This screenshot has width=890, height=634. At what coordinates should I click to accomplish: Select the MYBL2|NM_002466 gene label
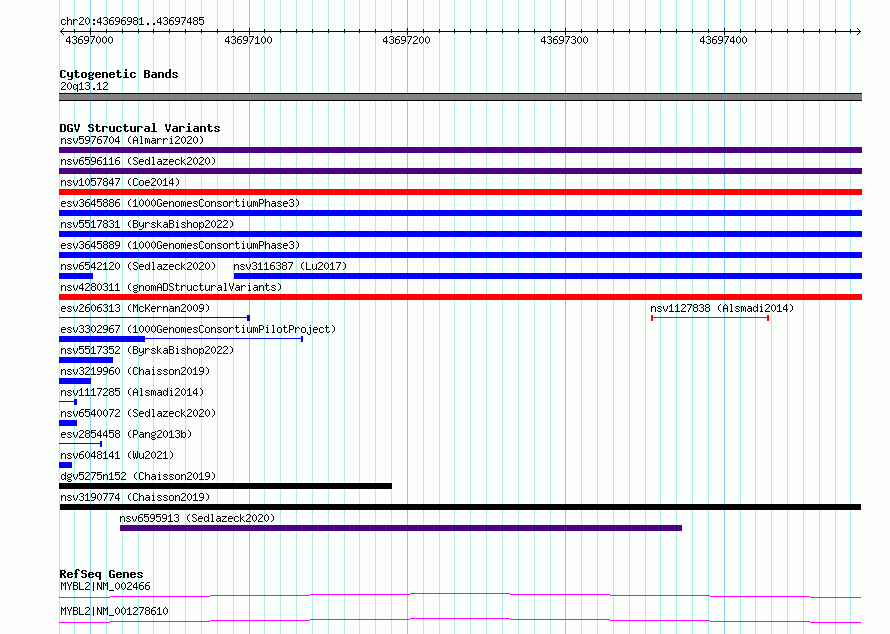[105, 586]
